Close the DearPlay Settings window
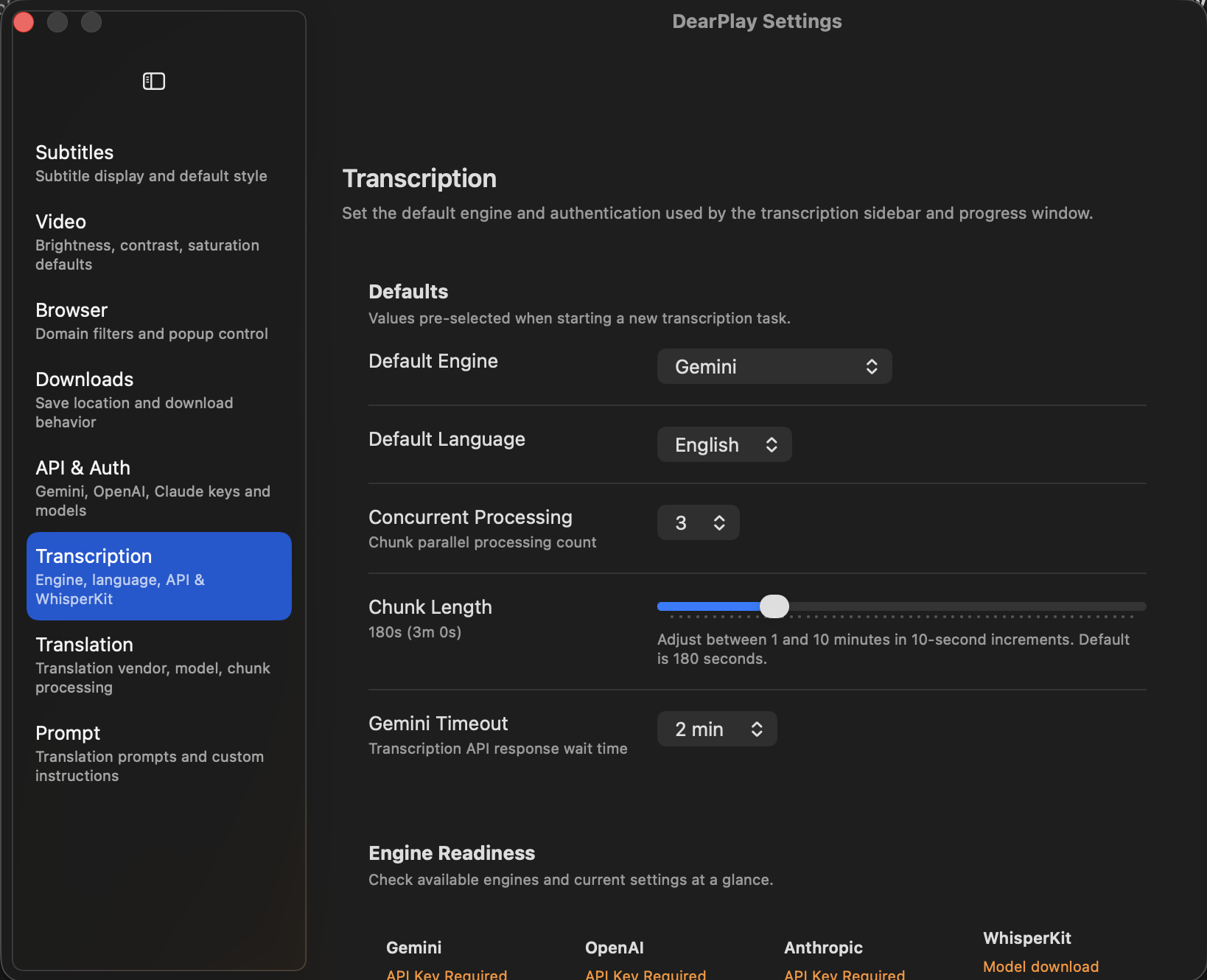The image size is (1207, 980). click(24, 22)
